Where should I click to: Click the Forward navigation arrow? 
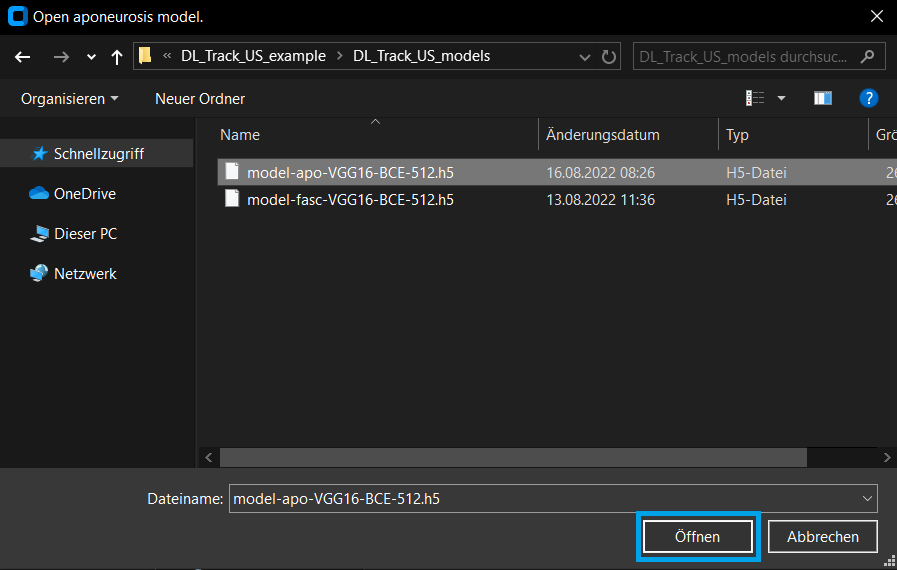(61, 57)
